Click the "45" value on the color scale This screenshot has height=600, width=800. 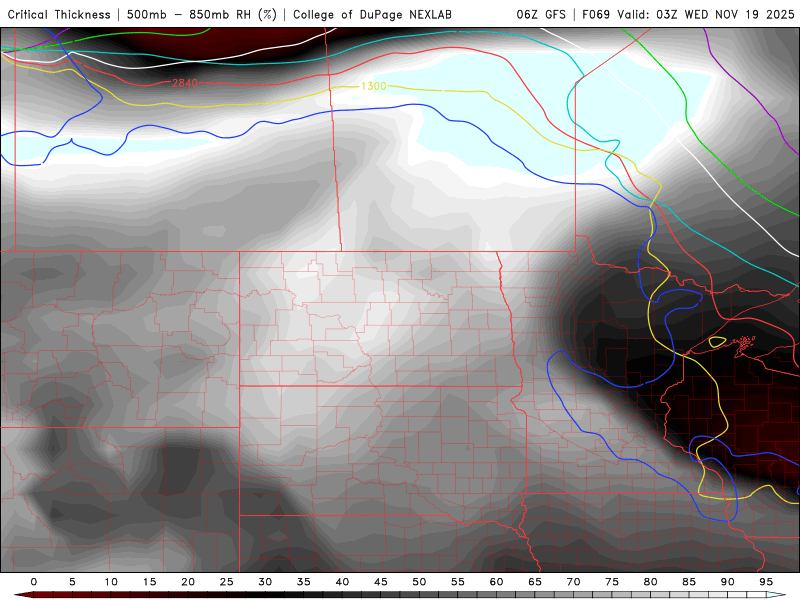coord(380,582)
